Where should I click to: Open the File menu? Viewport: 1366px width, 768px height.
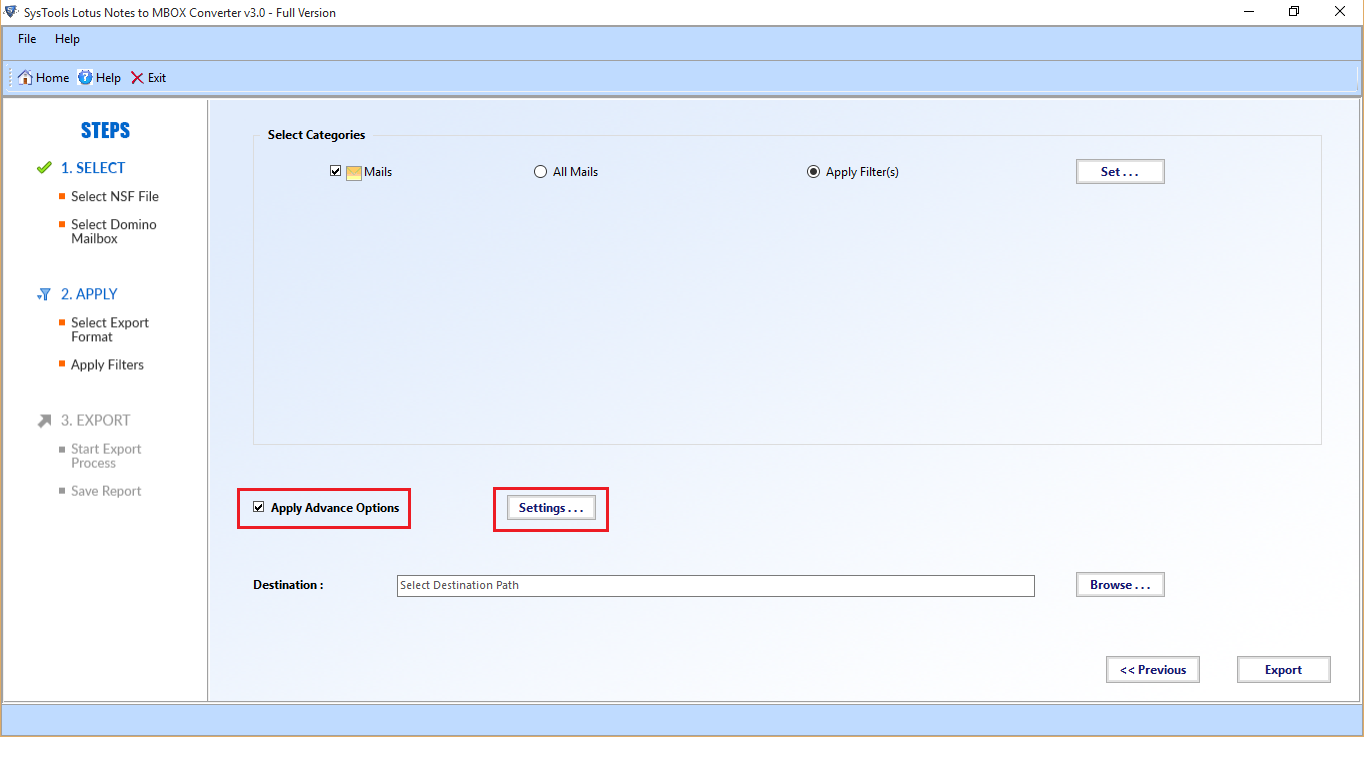pos(27,39)
